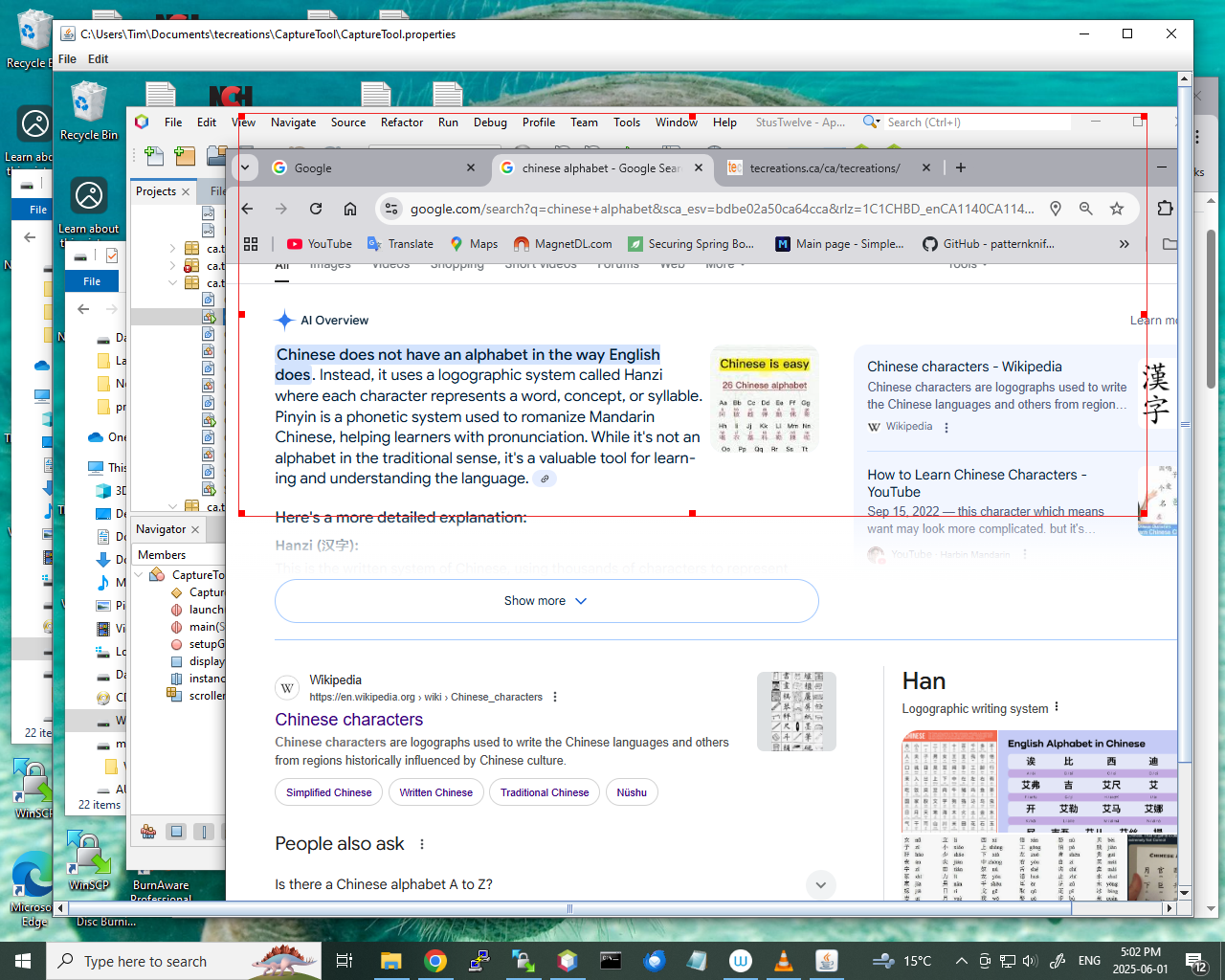Screen dimensions: 1225x980
Task: Click Chrome's forward arrow button
Action: tap(281, 209)
